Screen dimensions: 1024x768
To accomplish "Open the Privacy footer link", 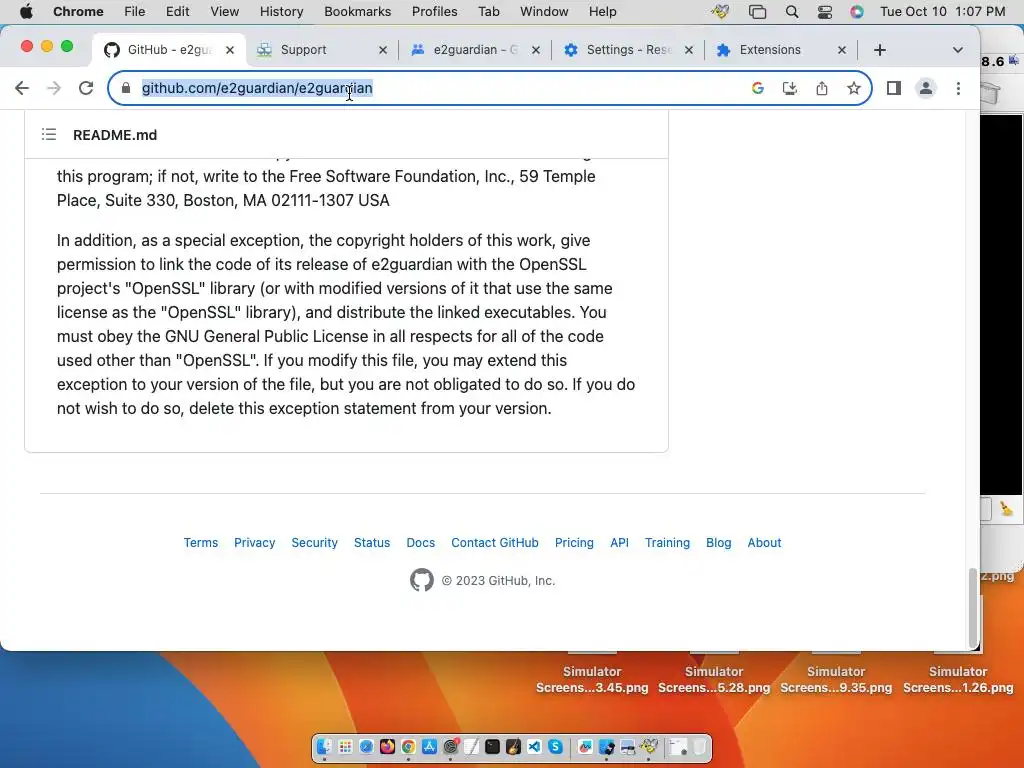I will click(255, 543).
